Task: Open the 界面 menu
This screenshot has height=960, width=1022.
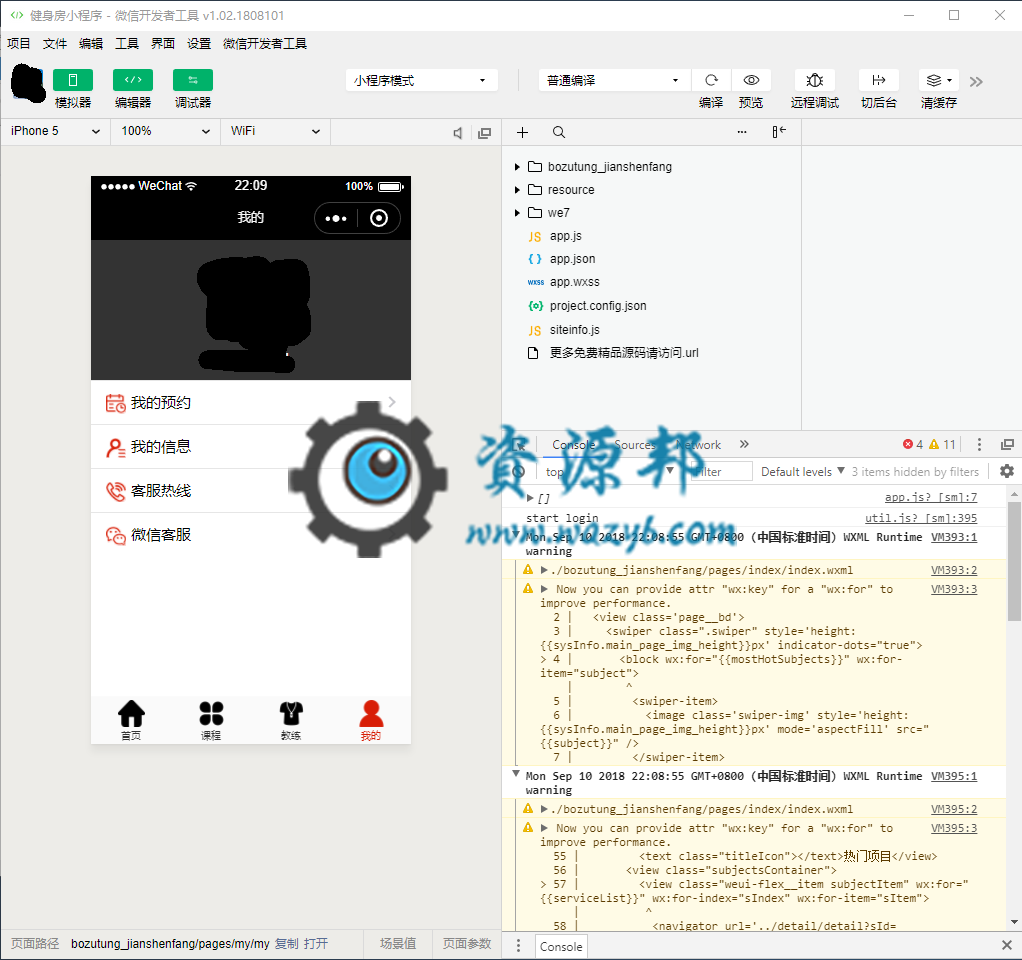Action: tap(163, 44)
